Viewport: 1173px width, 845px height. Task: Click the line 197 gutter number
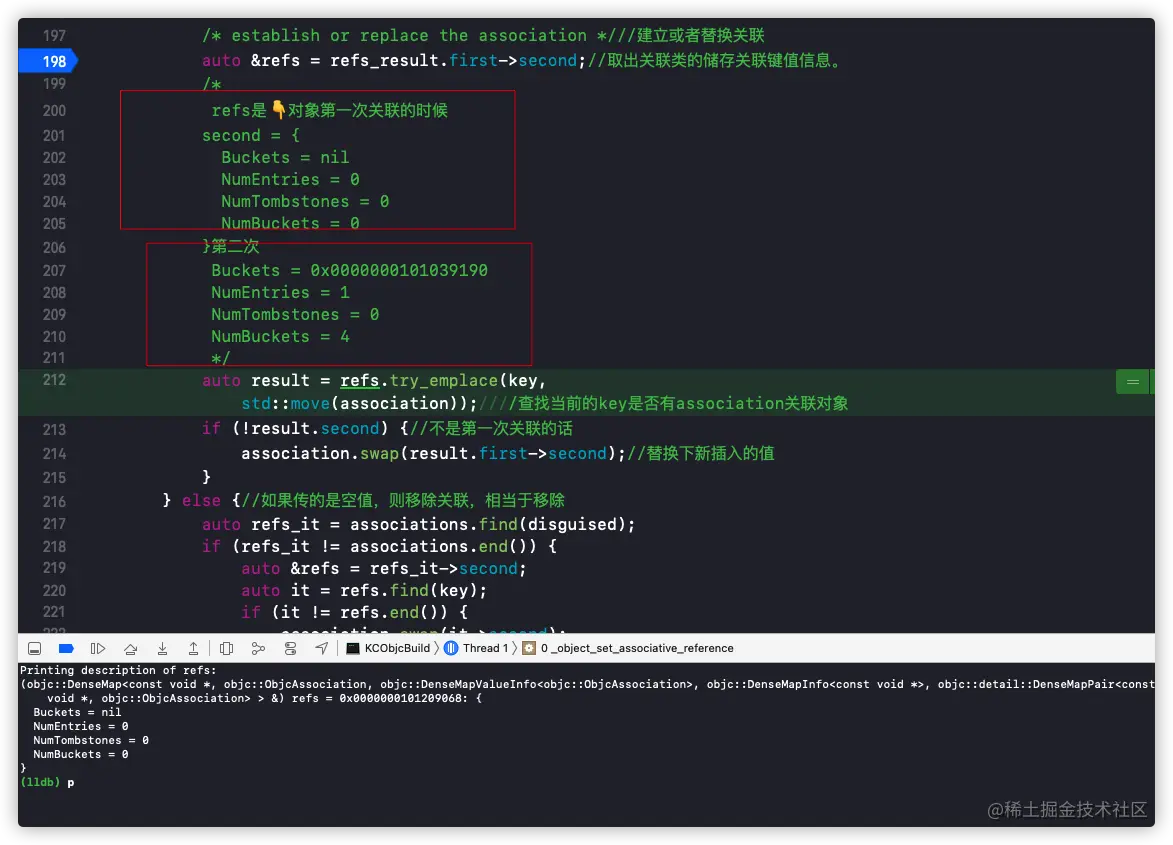54,35
